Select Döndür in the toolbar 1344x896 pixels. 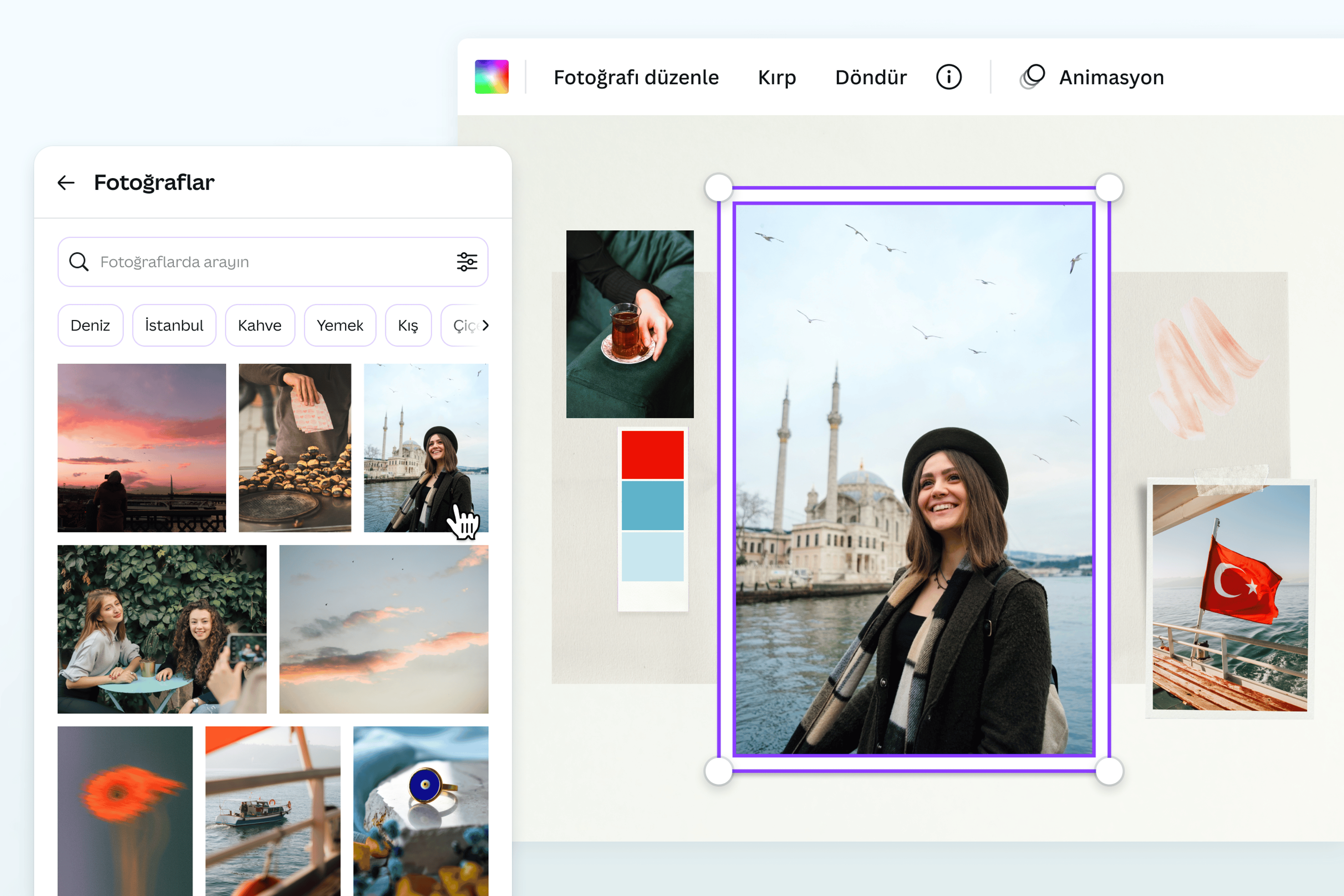[870, 77]
